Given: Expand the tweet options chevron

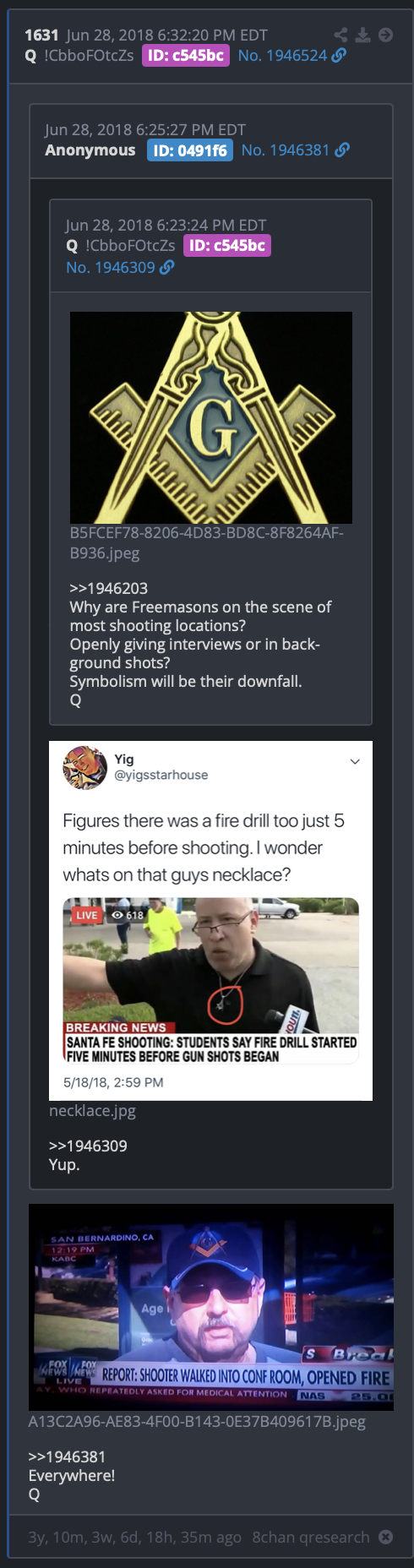Looking at the screenshot, I should 355,761.
